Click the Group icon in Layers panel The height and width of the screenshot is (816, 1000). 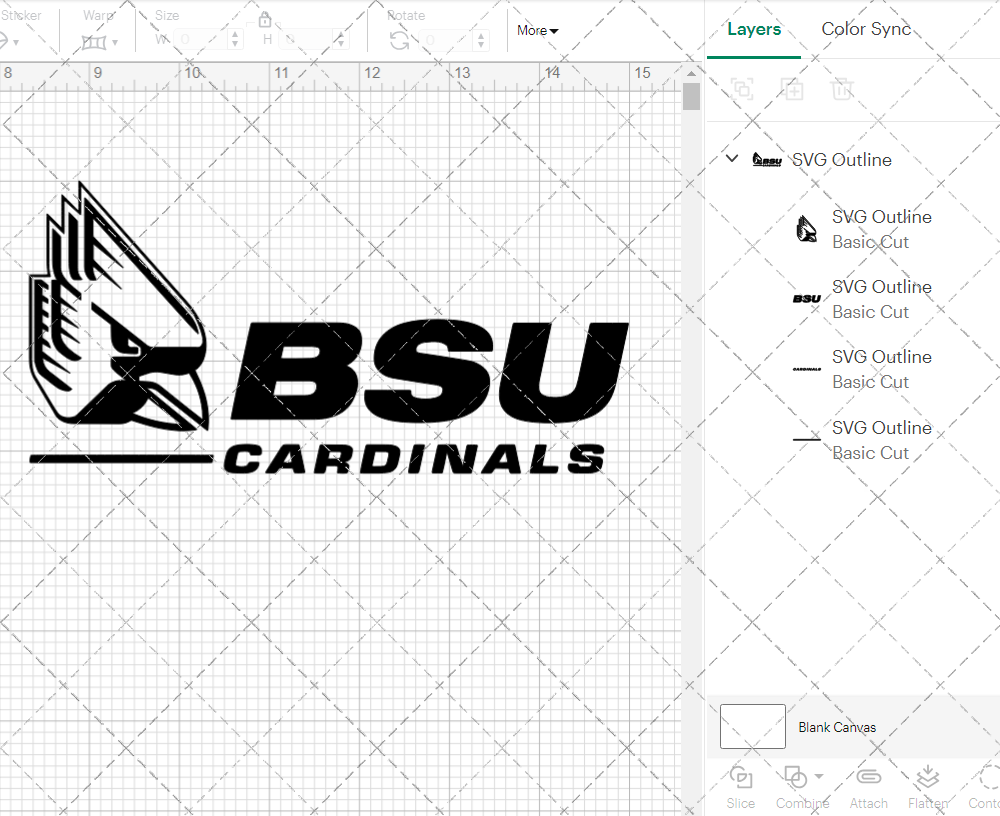pyautogui.click(x=742, y=89)
